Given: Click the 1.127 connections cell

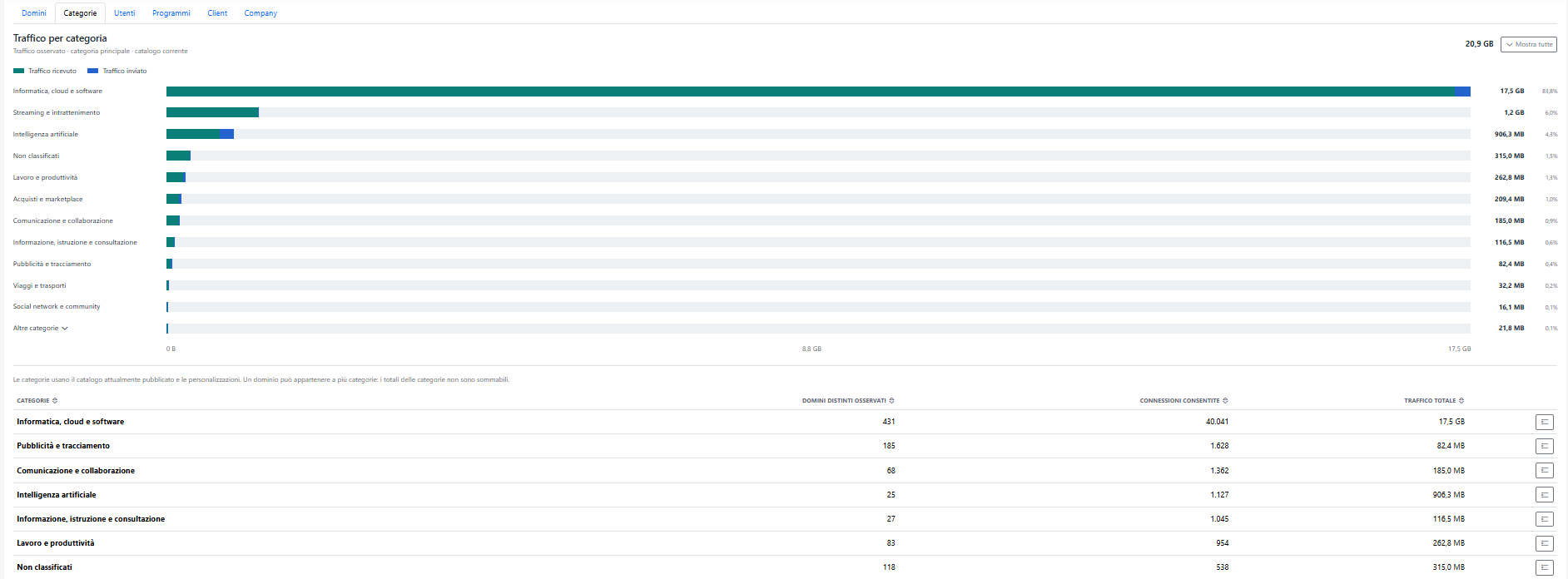Looking at the screenshot, I should (1219, 495).
